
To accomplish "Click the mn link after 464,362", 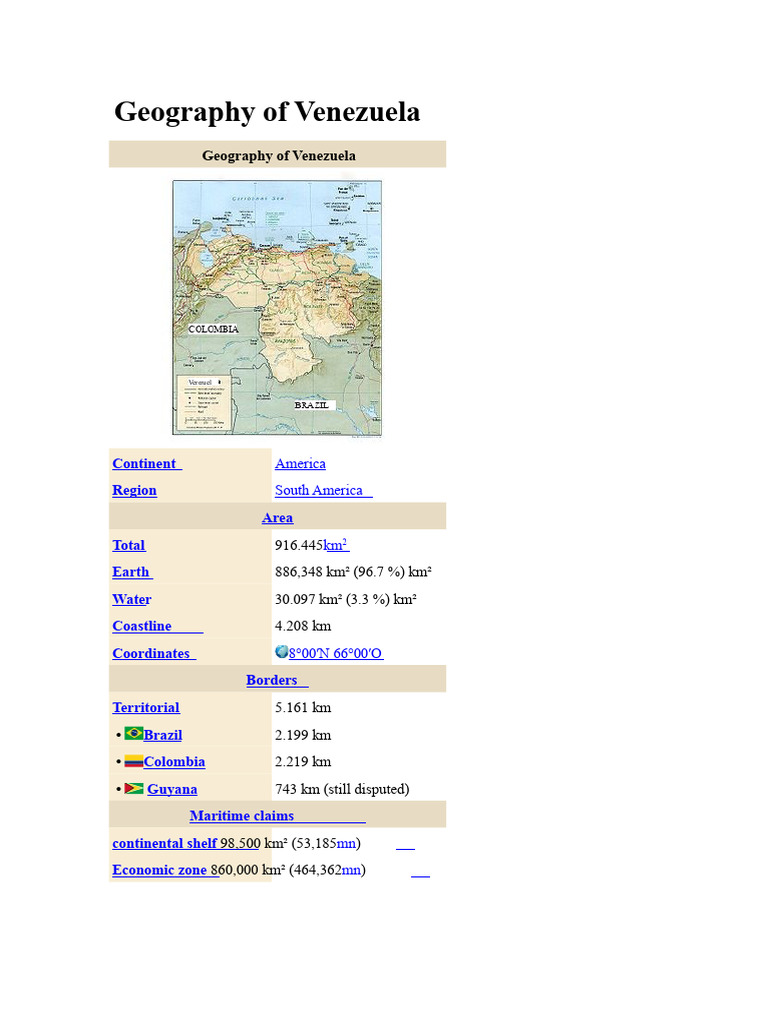I will [351, 871].
